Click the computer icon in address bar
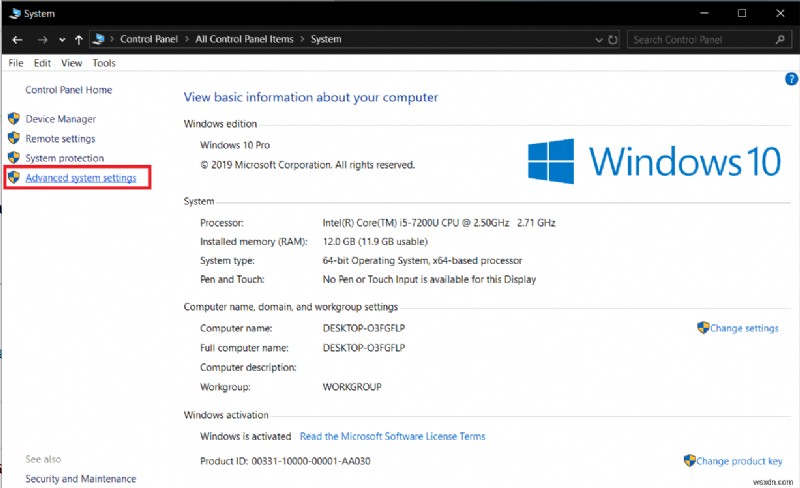The width and height of the screenshot is (800, 488). point(99,39)
